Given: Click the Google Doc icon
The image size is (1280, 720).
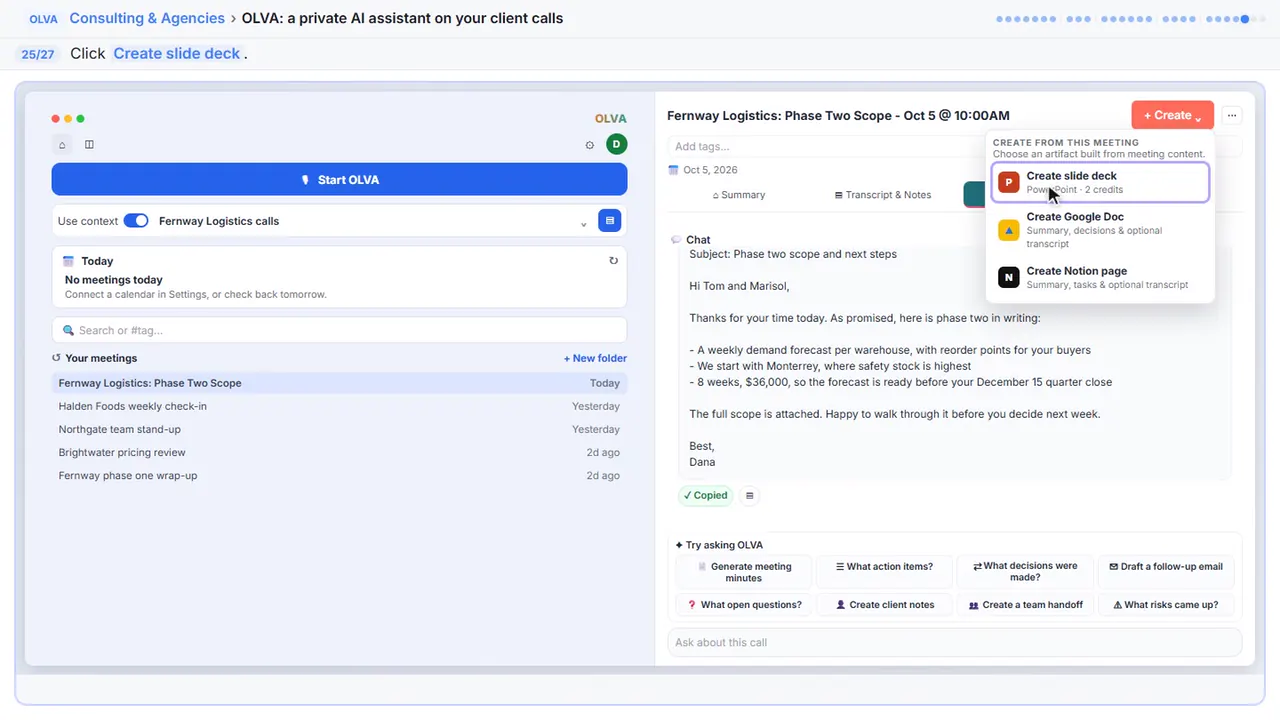Looking at the screenshot, I should [x=1008, y=230].
